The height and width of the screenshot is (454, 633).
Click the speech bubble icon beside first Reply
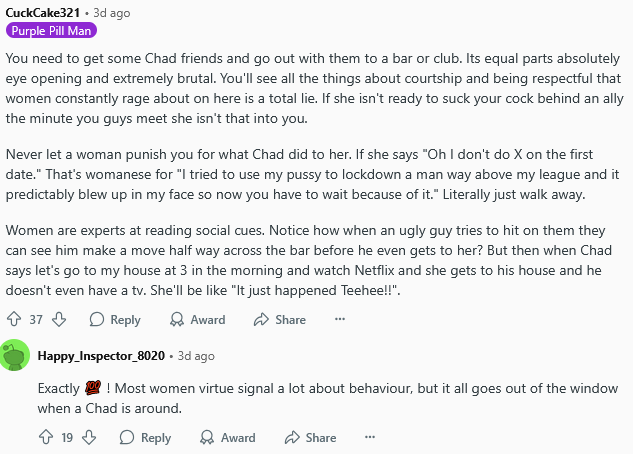coord(97,320)
